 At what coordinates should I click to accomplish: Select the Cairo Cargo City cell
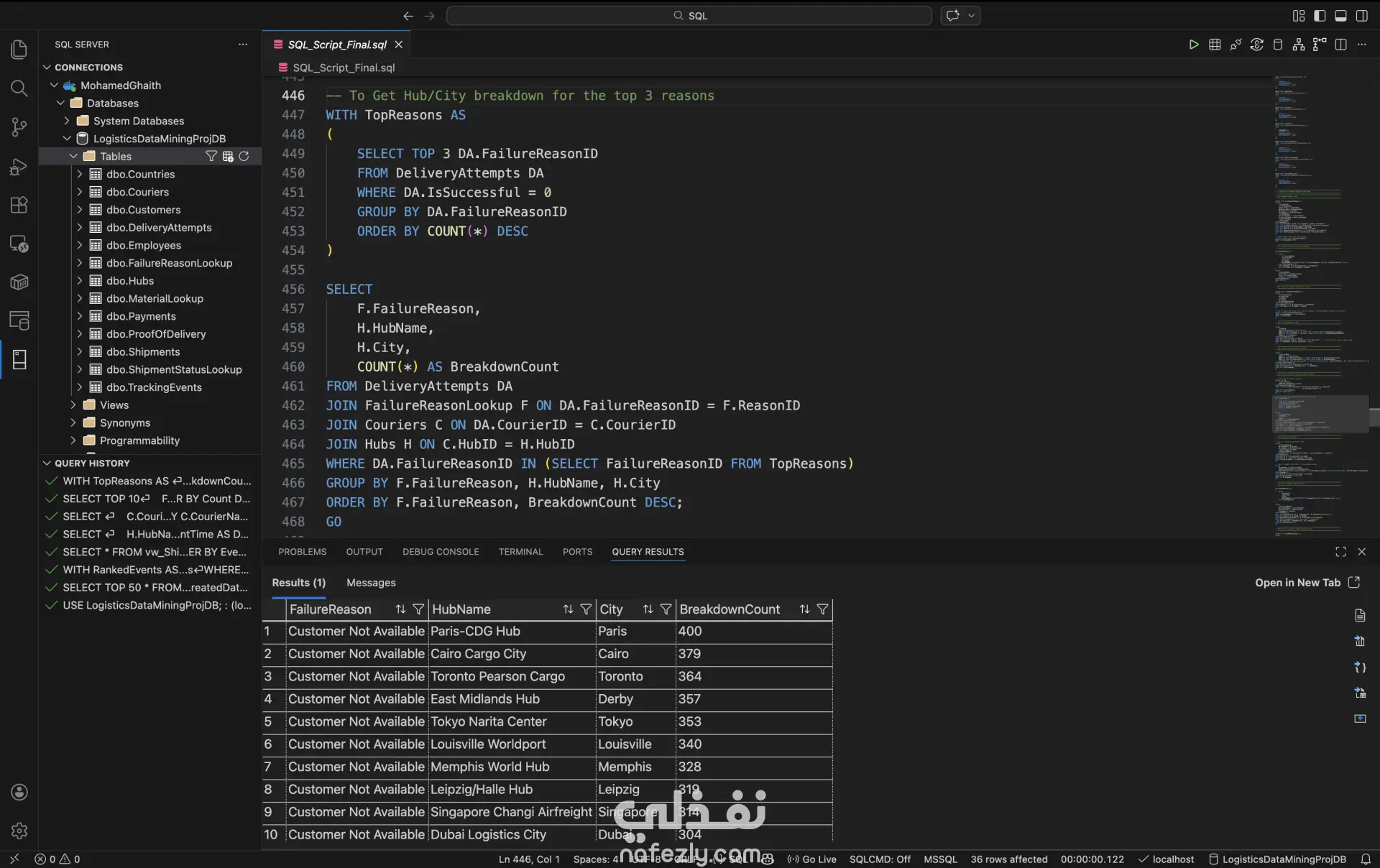coord(511,654)
